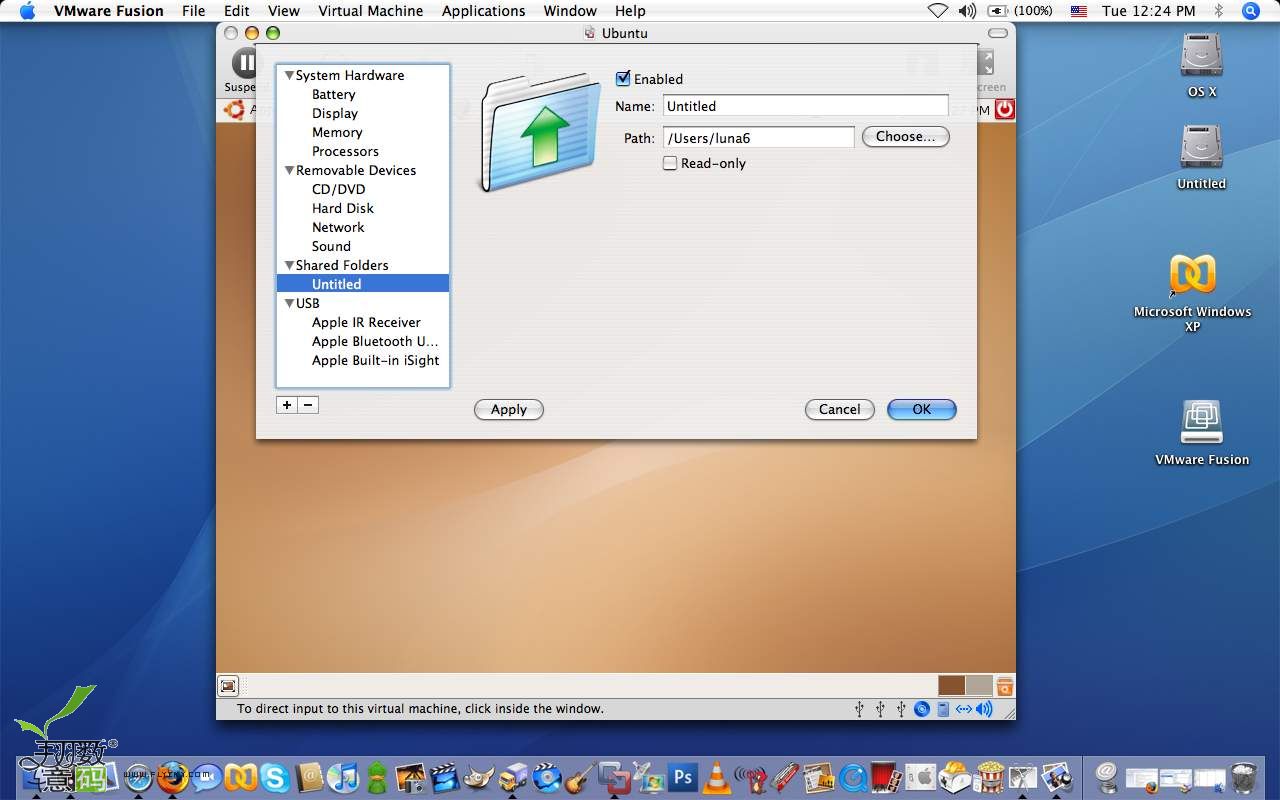
Task: Click the Ubuntu show-desktop icon
Action: tap(228, 686)
